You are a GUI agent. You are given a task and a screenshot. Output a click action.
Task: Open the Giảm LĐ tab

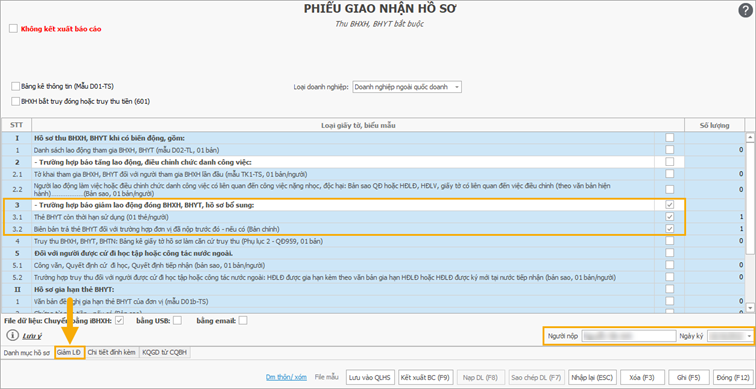pyautogui.click(x=69, y=352)
